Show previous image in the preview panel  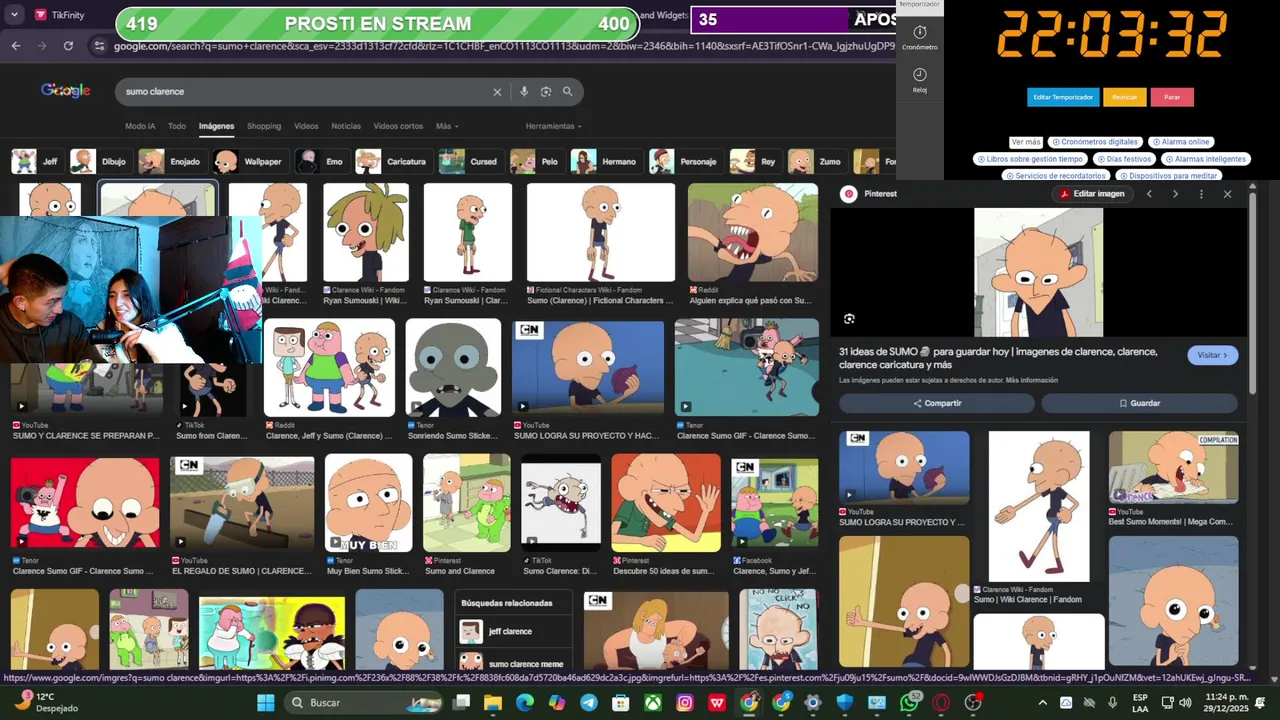pos(1149,194)
